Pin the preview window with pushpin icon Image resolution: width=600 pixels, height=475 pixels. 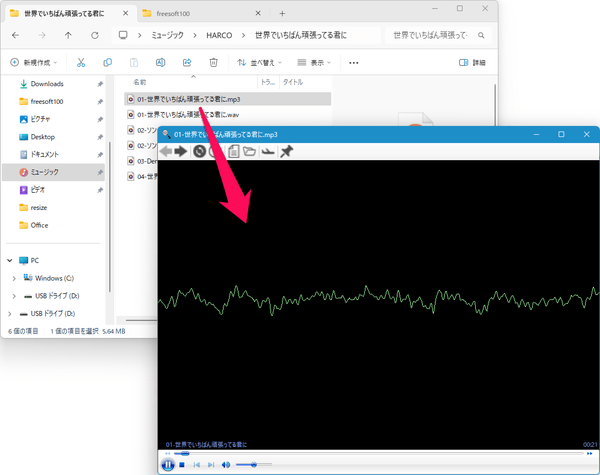pyautogui.click(x=286, y=152)
